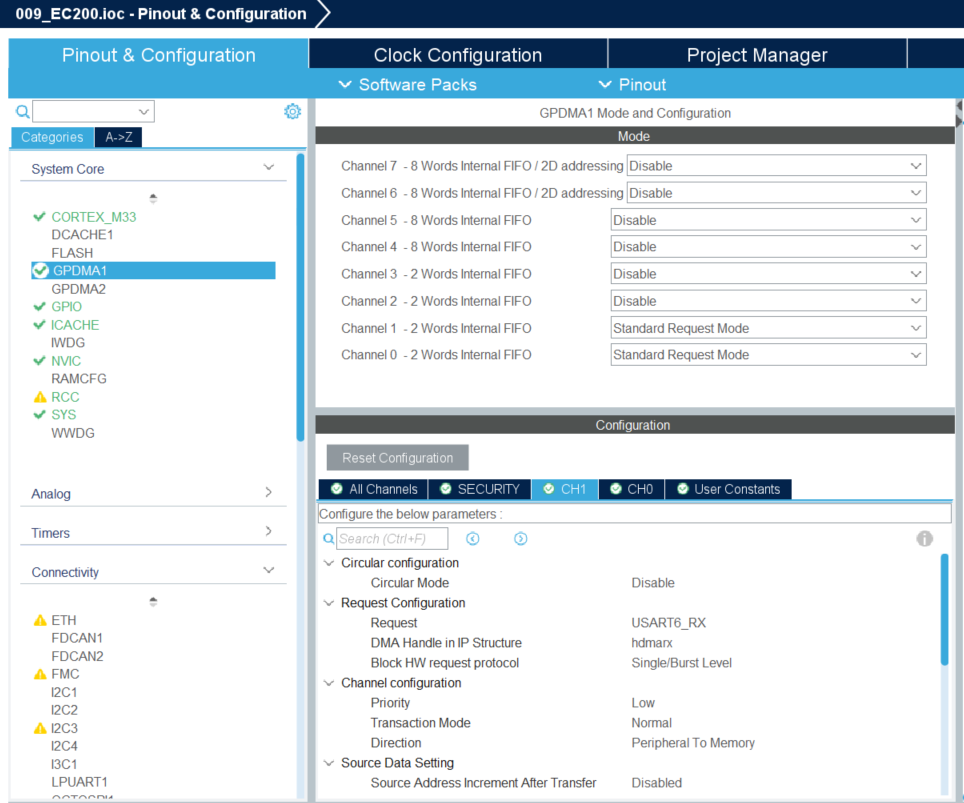Image resolution: width=964 pixels, height=803 pixels.
Task: Click the info icon in the Configuration panel
Action: click(924, 538)
